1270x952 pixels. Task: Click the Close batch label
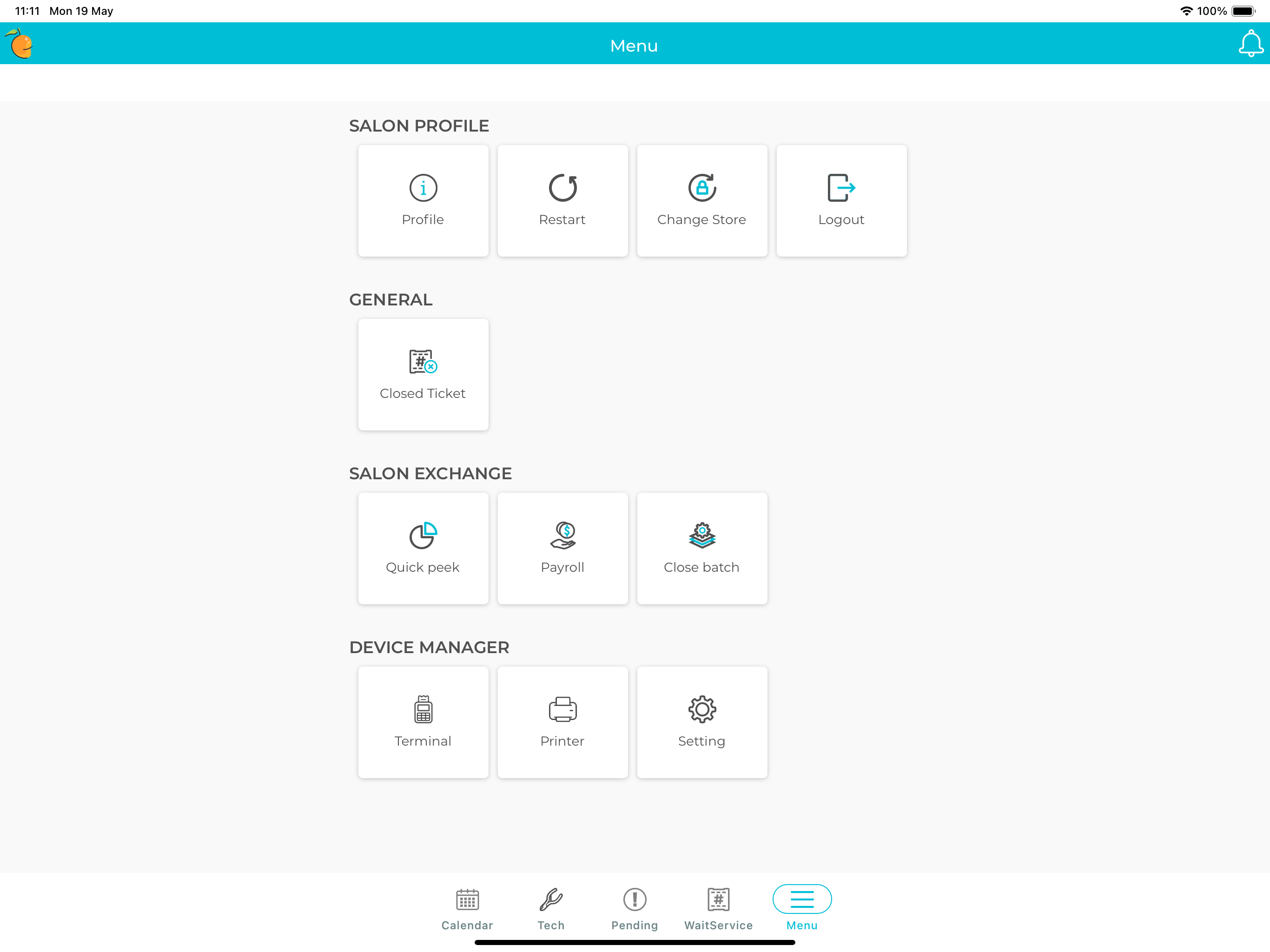[701, 568]
